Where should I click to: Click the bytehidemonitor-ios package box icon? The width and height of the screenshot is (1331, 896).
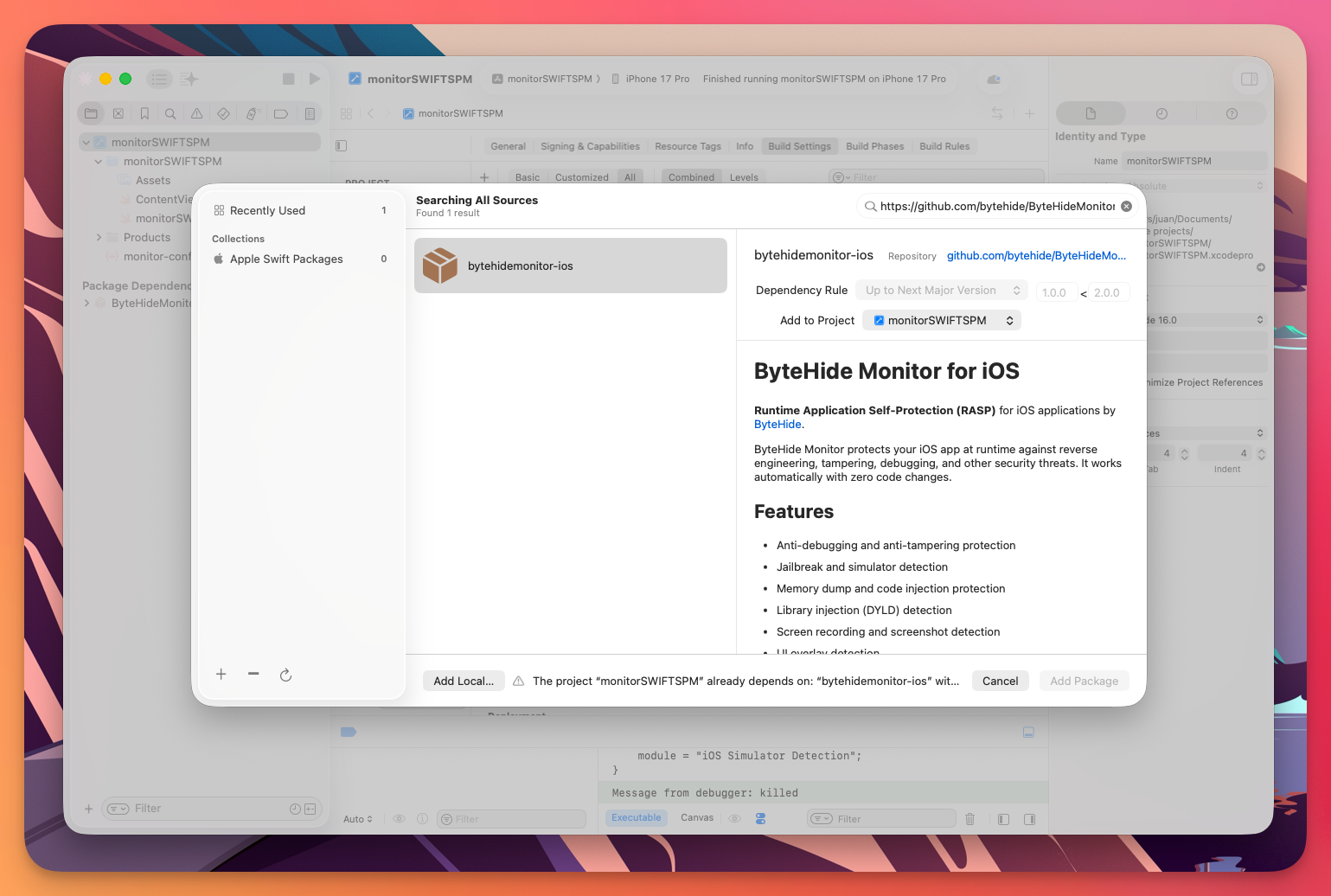(x=441, y=266)
